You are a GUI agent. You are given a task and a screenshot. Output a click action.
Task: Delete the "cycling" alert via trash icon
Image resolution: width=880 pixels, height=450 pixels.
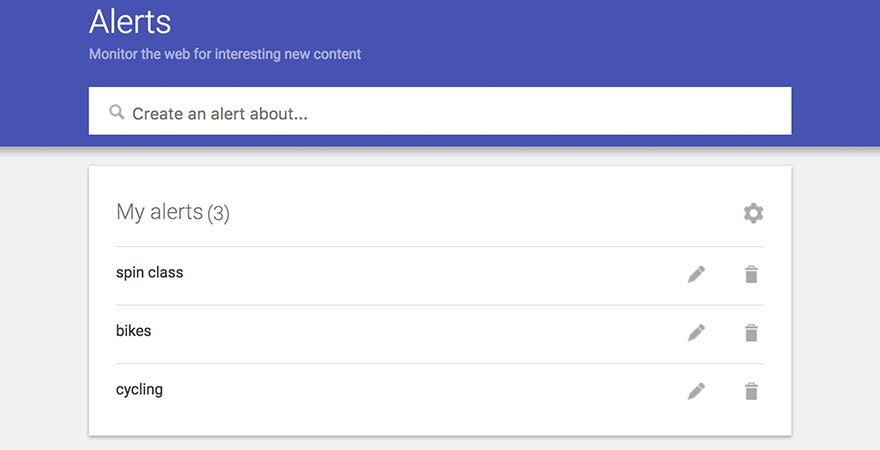pos(751,391)
